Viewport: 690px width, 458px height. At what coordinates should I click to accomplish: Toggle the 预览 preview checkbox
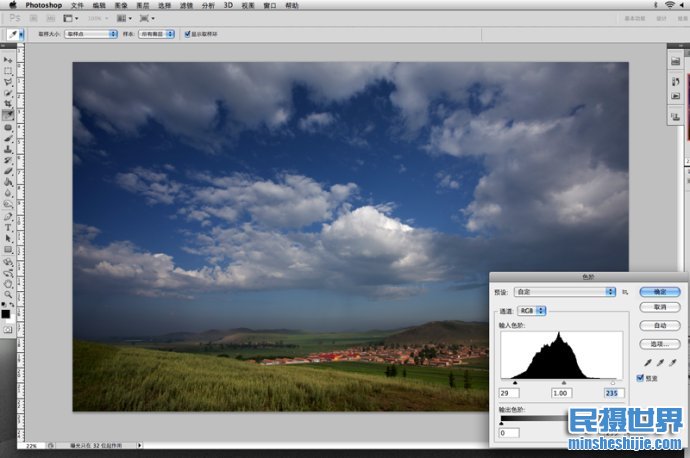(x=640, y=378)
